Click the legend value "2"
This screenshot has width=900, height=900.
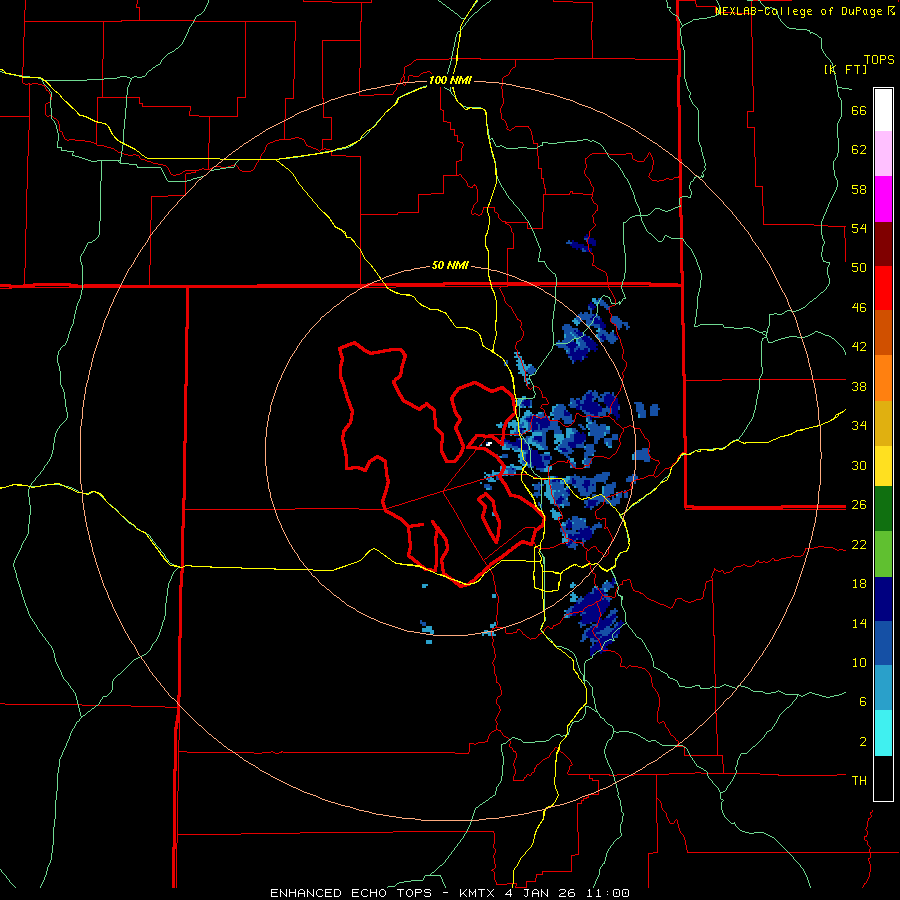click(x=862, y=741)
